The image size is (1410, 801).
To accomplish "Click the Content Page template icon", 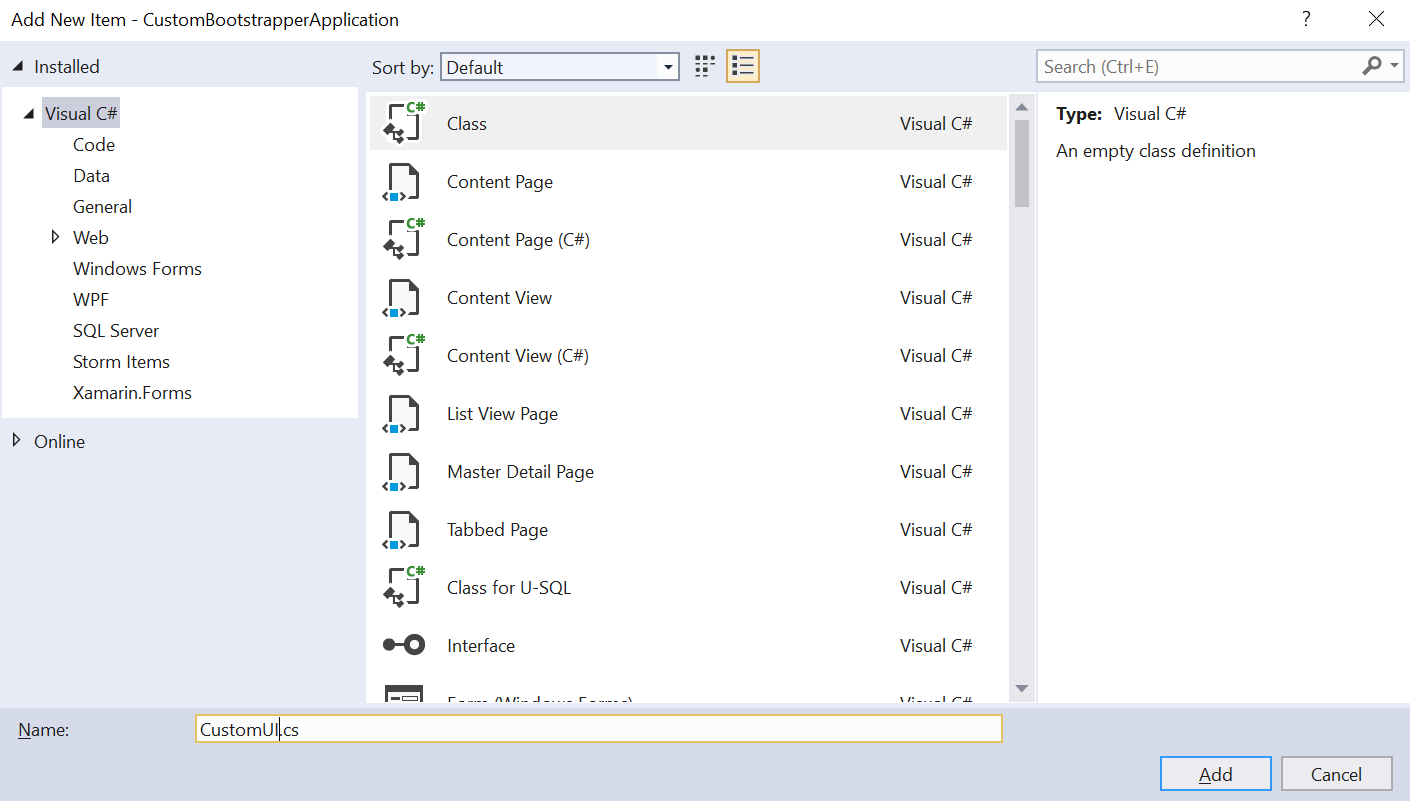I will pyautogui.click(x=402, y=182).
